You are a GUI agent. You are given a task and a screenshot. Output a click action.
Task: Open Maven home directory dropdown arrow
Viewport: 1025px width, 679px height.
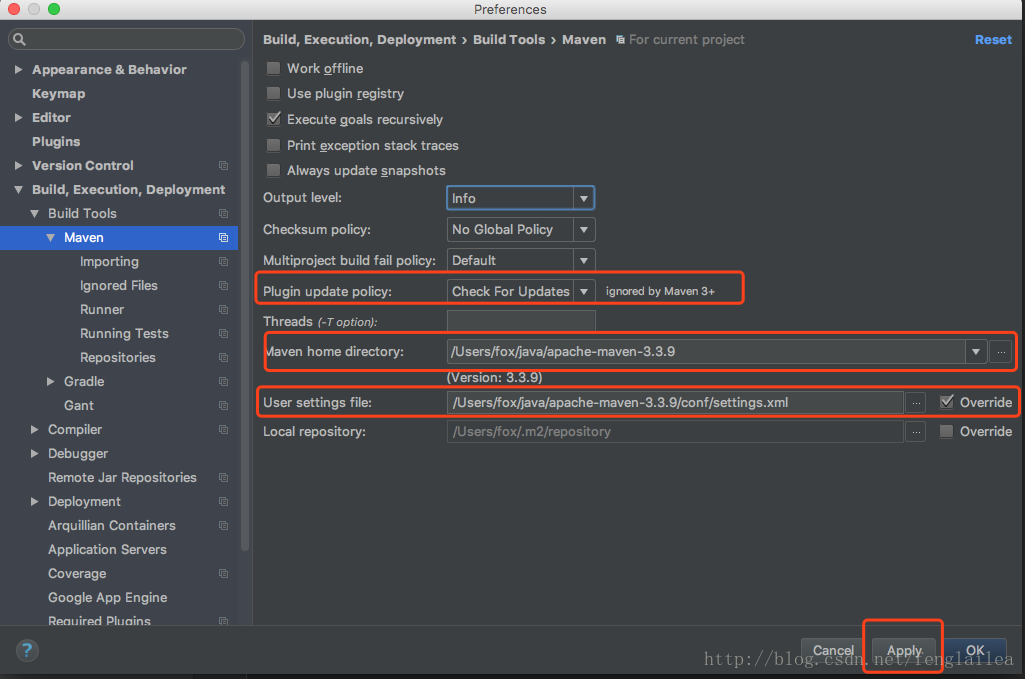tap(975, 352)
